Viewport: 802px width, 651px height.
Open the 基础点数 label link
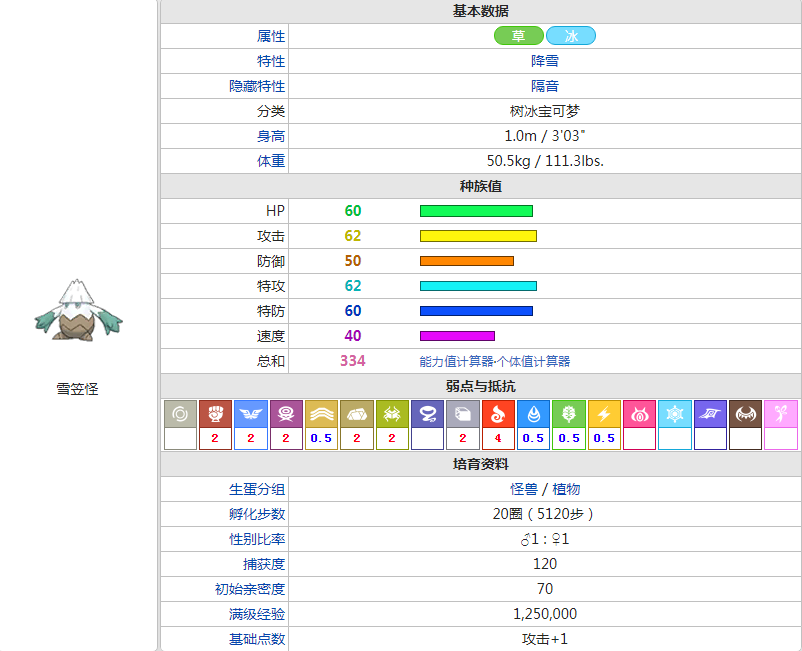[x=257, y=639]
